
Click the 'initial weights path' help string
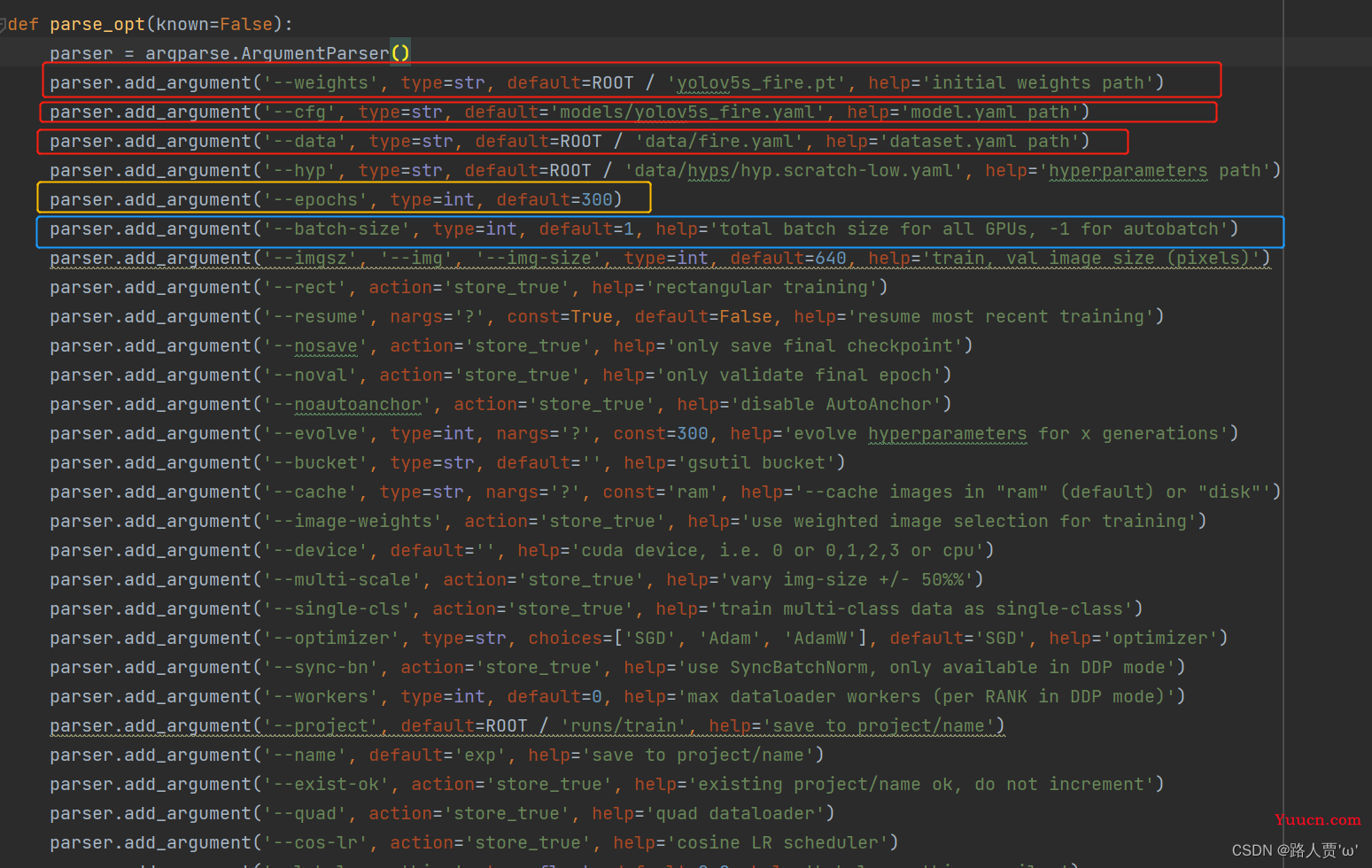coord(1038,83)
